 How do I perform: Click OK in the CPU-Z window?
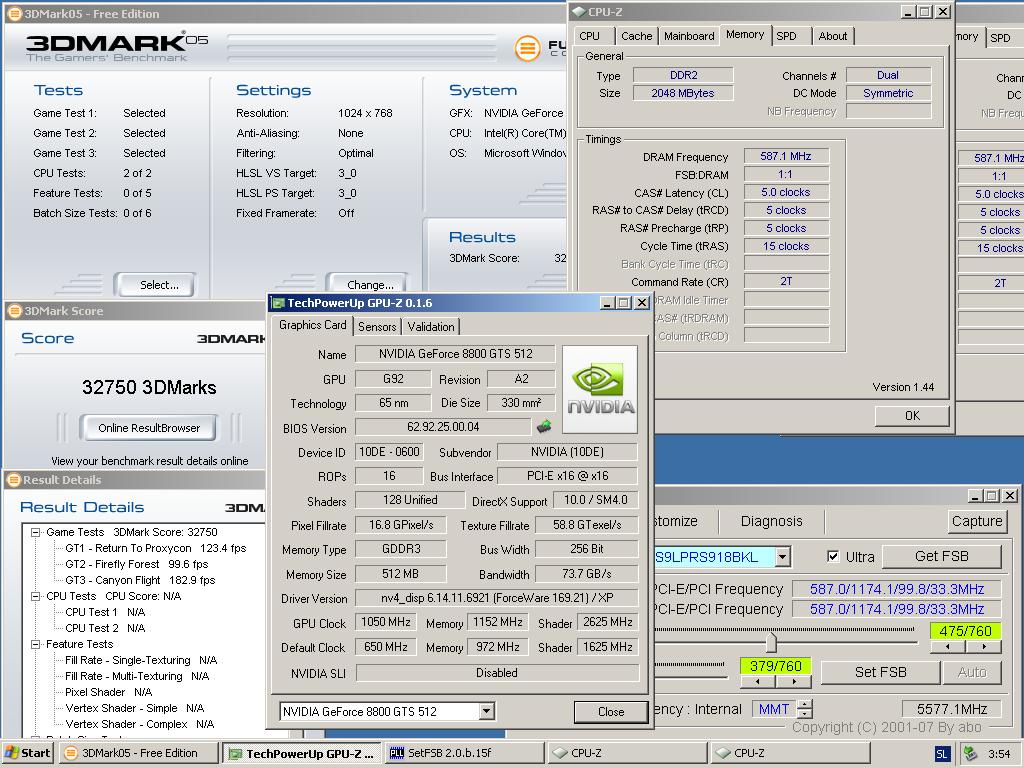pos(912,415)
